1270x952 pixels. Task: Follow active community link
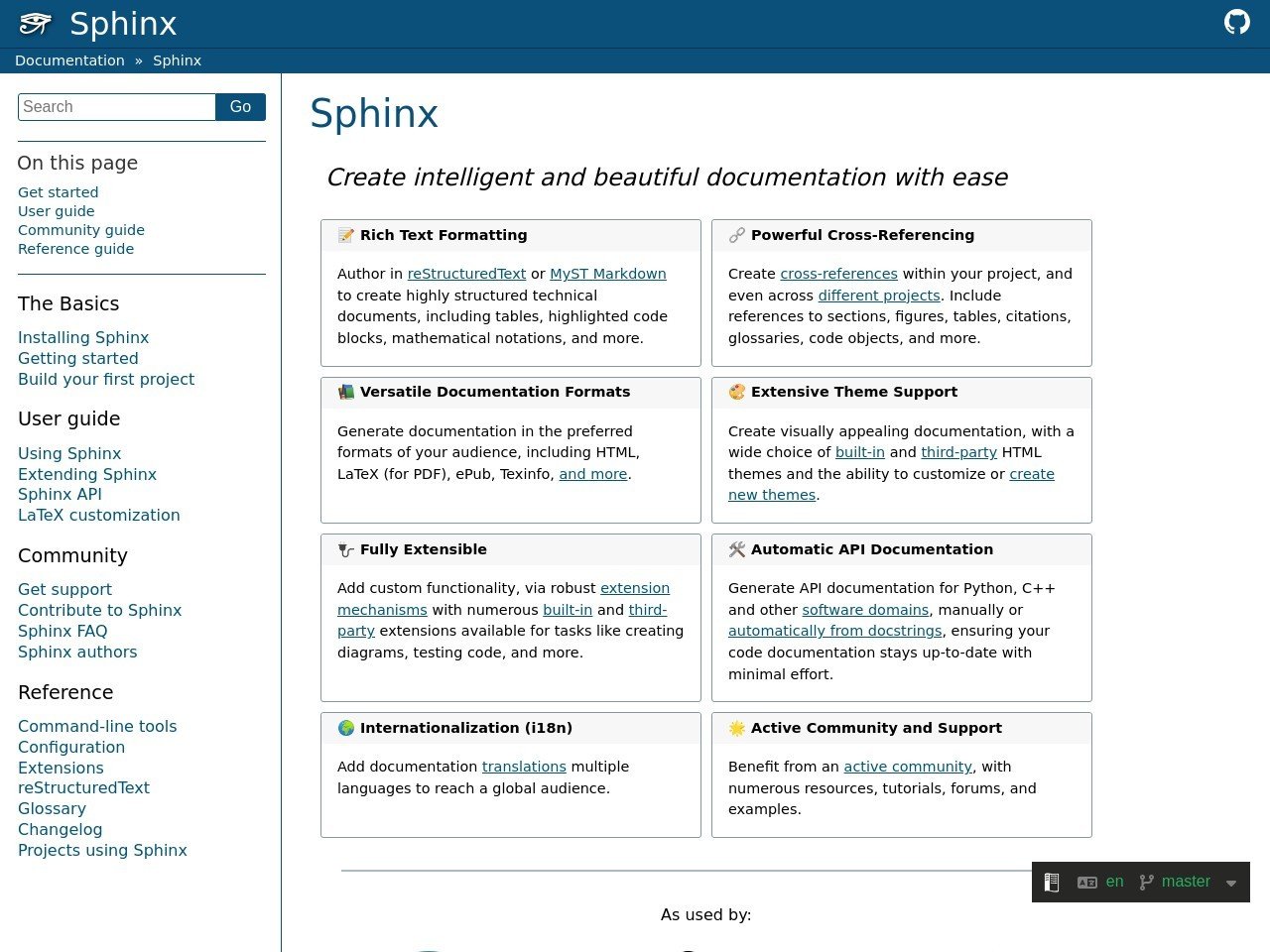pyautogui.click(x=908, y=767)
